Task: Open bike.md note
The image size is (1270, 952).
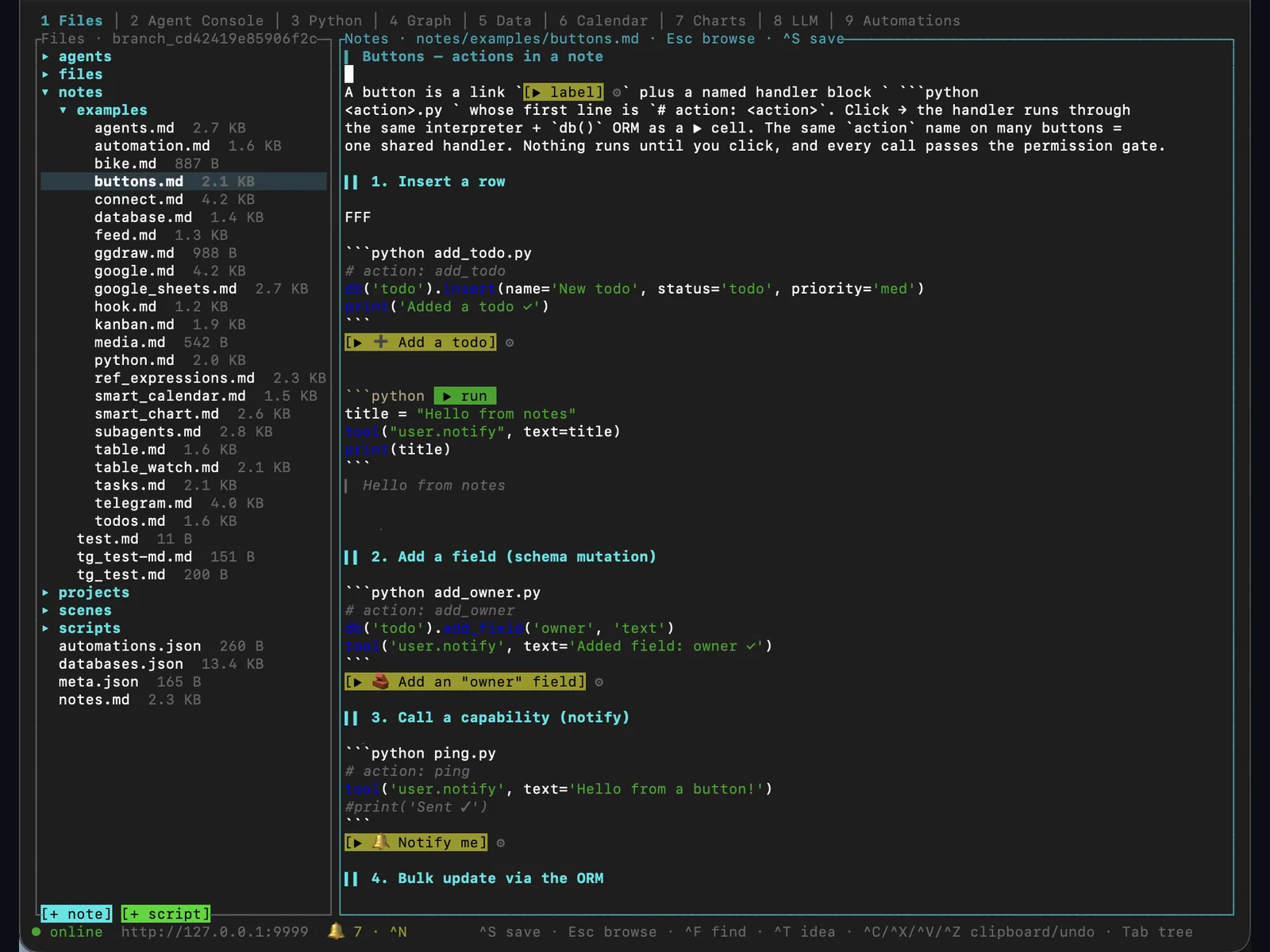Action: tap(125, 164)
